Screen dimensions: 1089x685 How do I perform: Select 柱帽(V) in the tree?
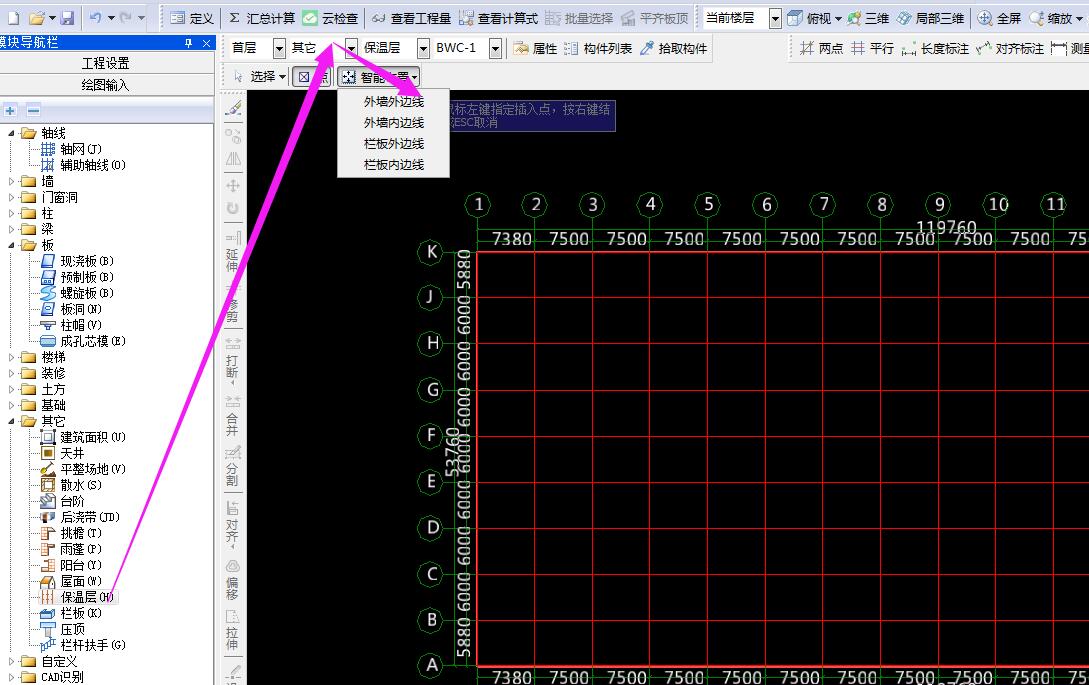coord(81,325)
